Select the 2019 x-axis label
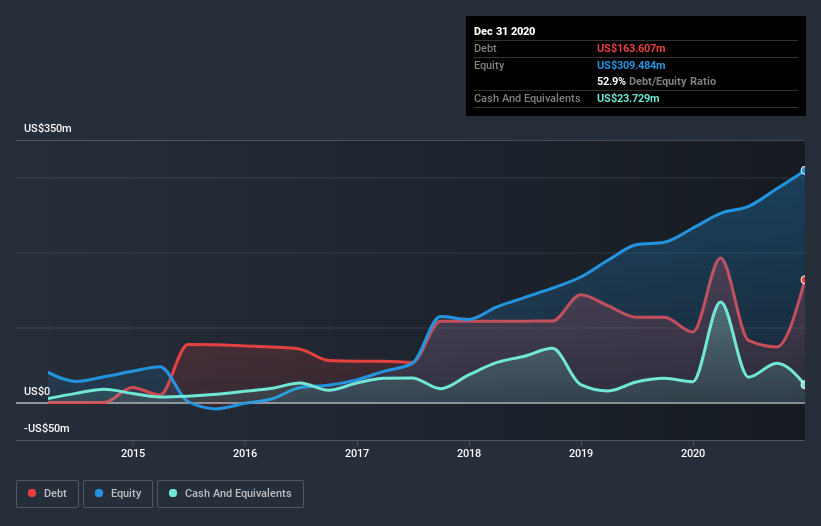 [581, 453]
